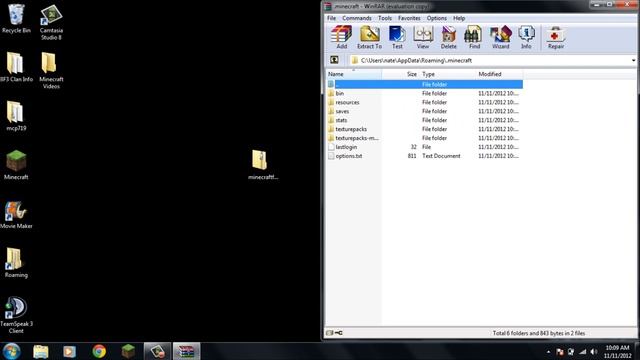Screen dimensions: 640x360
Task: Click the Add toolbar icon in WinRAR
Action: 341,37
